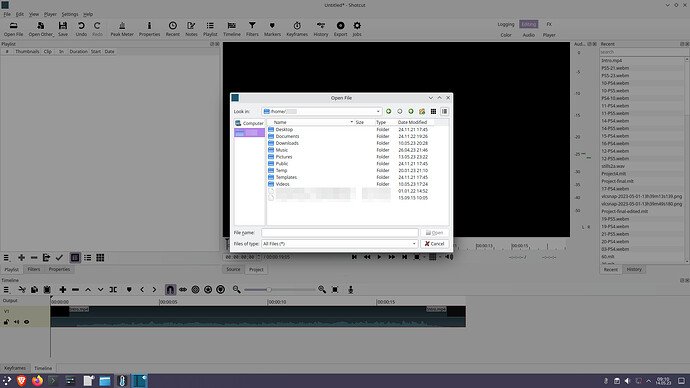Viewport: 690px width, 388px height.
Task: Switch to the History tab in Recent panel
Action: coord(634,269)
